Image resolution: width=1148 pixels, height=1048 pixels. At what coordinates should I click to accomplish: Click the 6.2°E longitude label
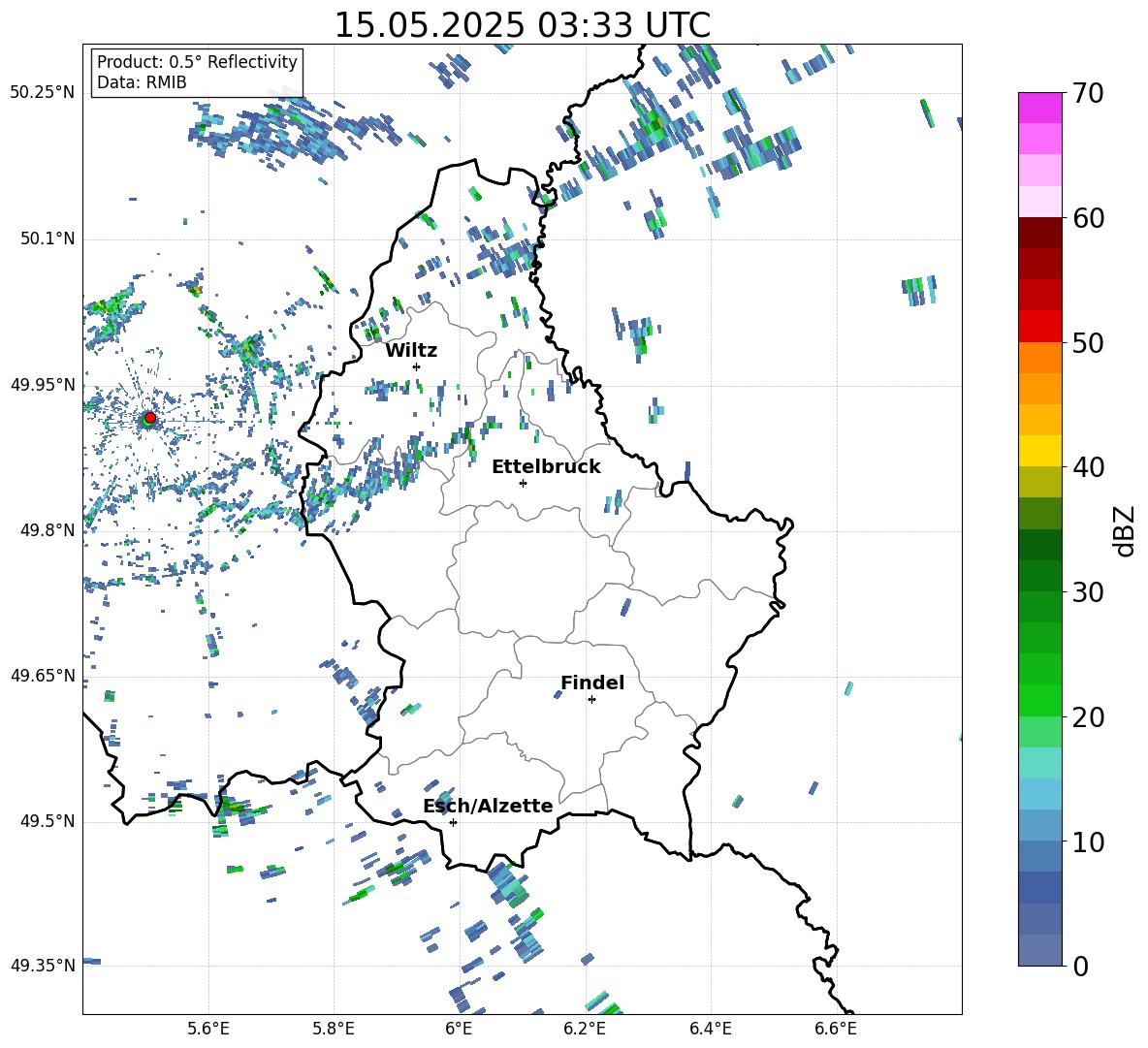coord(585,1029)
